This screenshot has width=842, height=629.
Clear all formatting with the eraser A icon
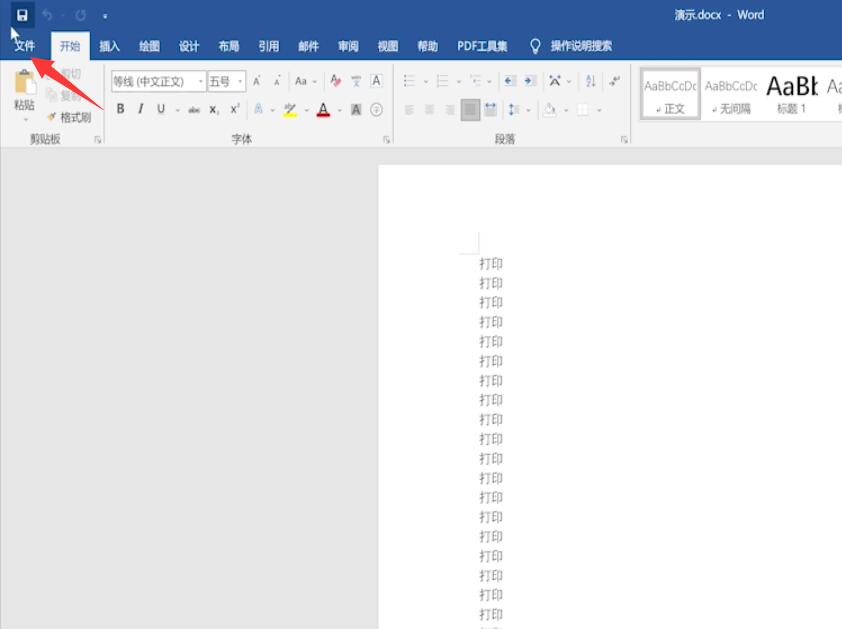336,81
